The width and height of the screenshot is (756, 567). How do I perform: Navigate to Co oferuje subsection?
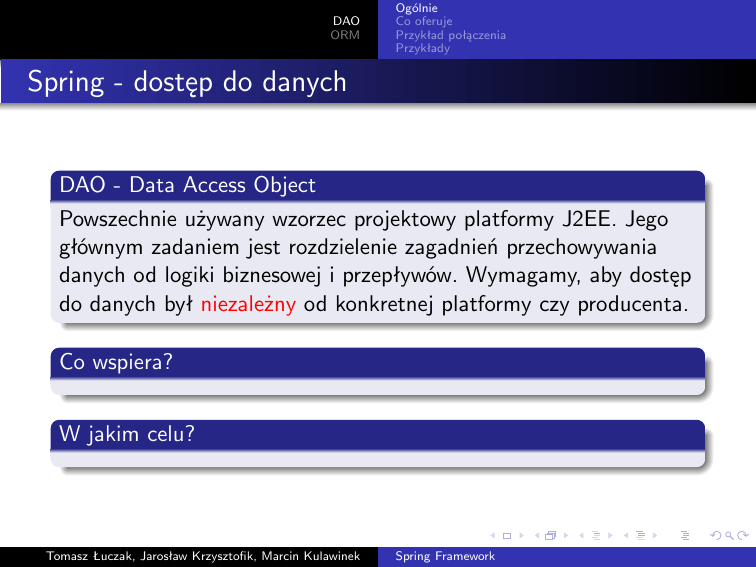tap(424, 21)
